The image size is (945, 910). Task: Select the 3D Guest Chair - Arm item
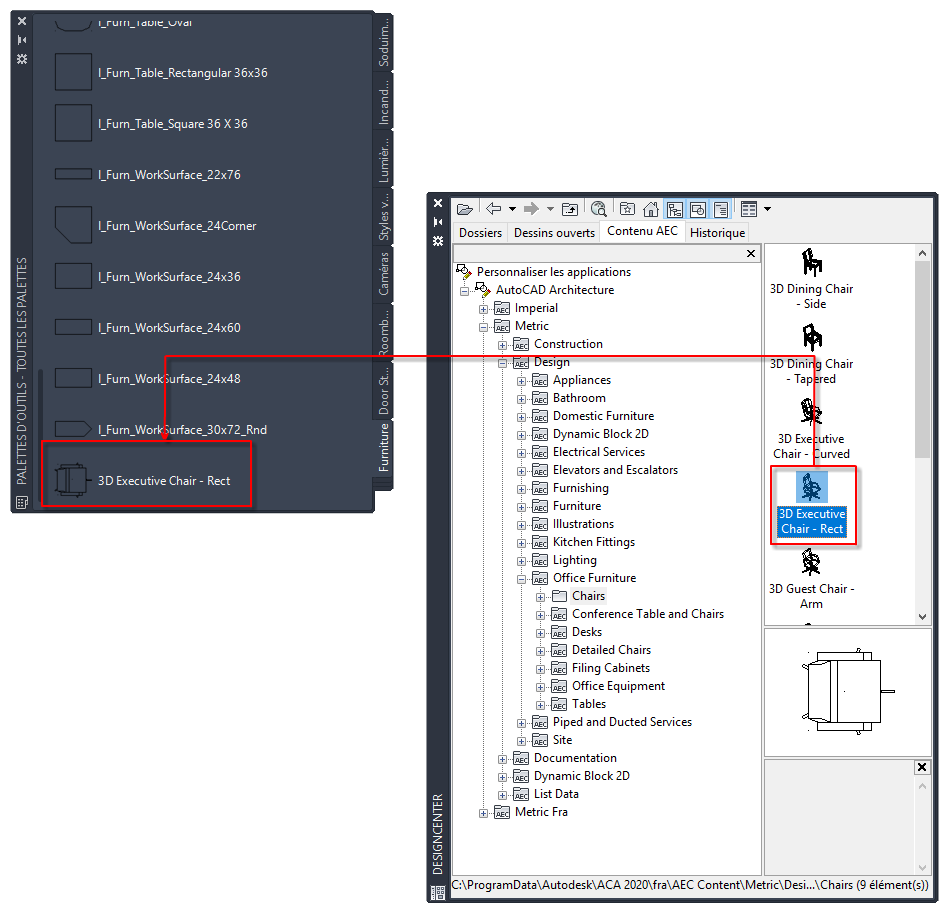pyautogui.click(x=811, y=579)
